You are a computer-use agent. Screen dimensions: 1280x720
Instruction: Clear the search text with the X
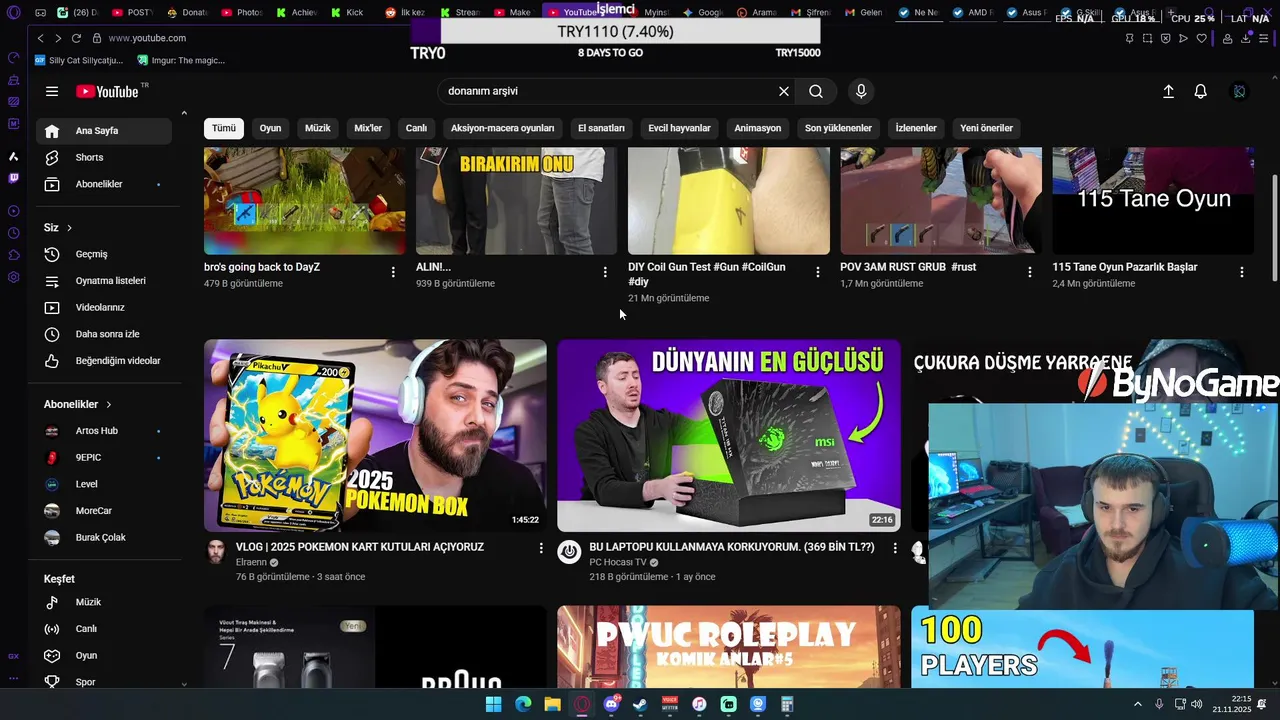[x=784, y=91]
